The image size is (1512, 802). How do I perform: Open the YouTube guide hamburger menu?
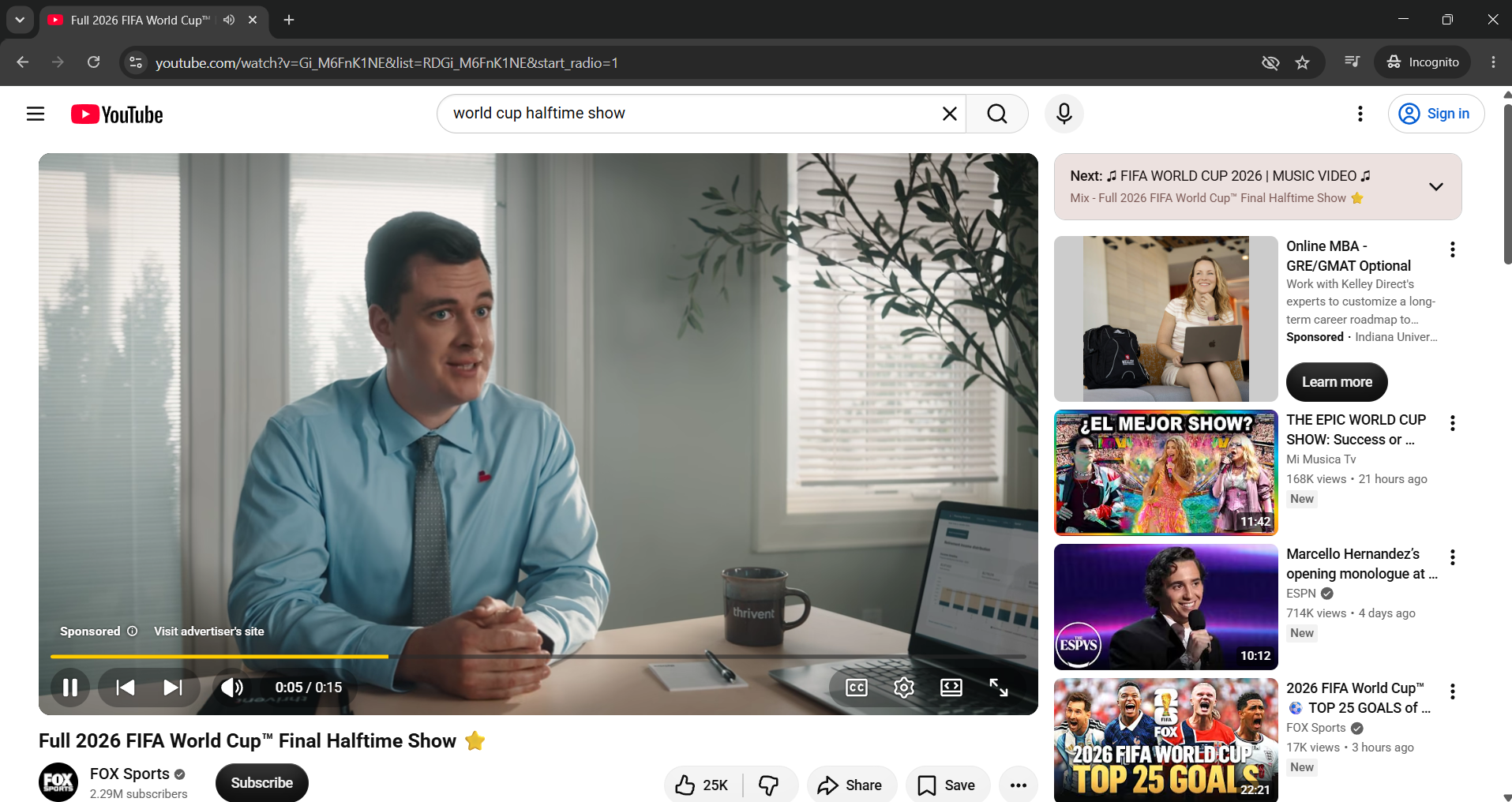pos(36,114)
